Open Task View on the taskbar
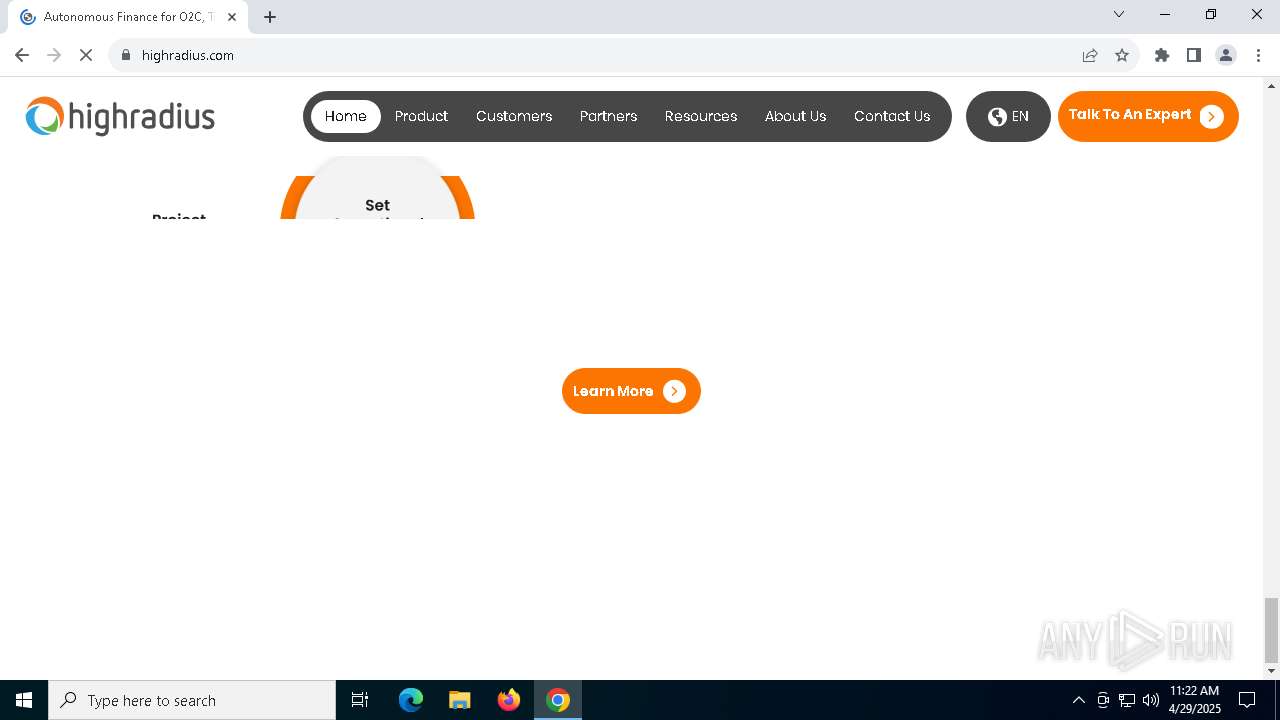The image size is (1280, 720). 360,700
